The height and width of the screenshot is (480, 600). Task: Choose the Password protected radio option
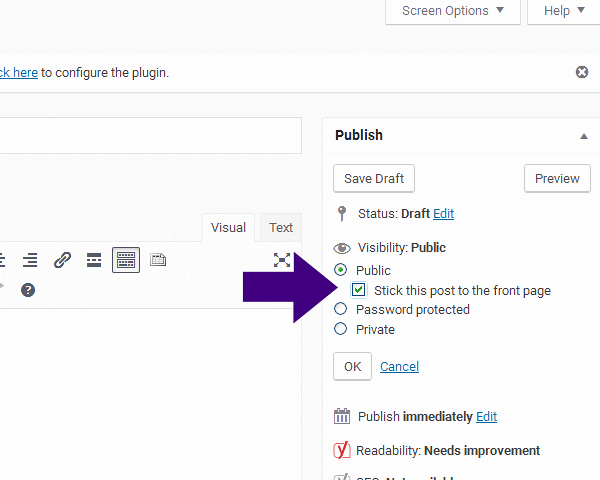[341, 309]
